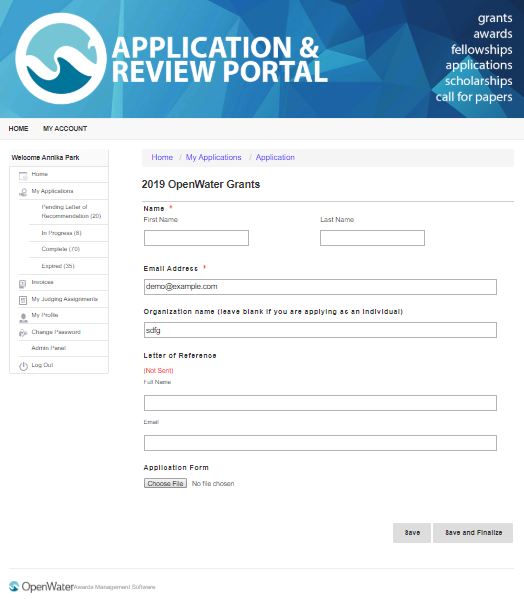The height and width of the screenshot is (607, 524).
Task: Click the Choose File button
Action: pyautogui.click(x=165, y=483)
